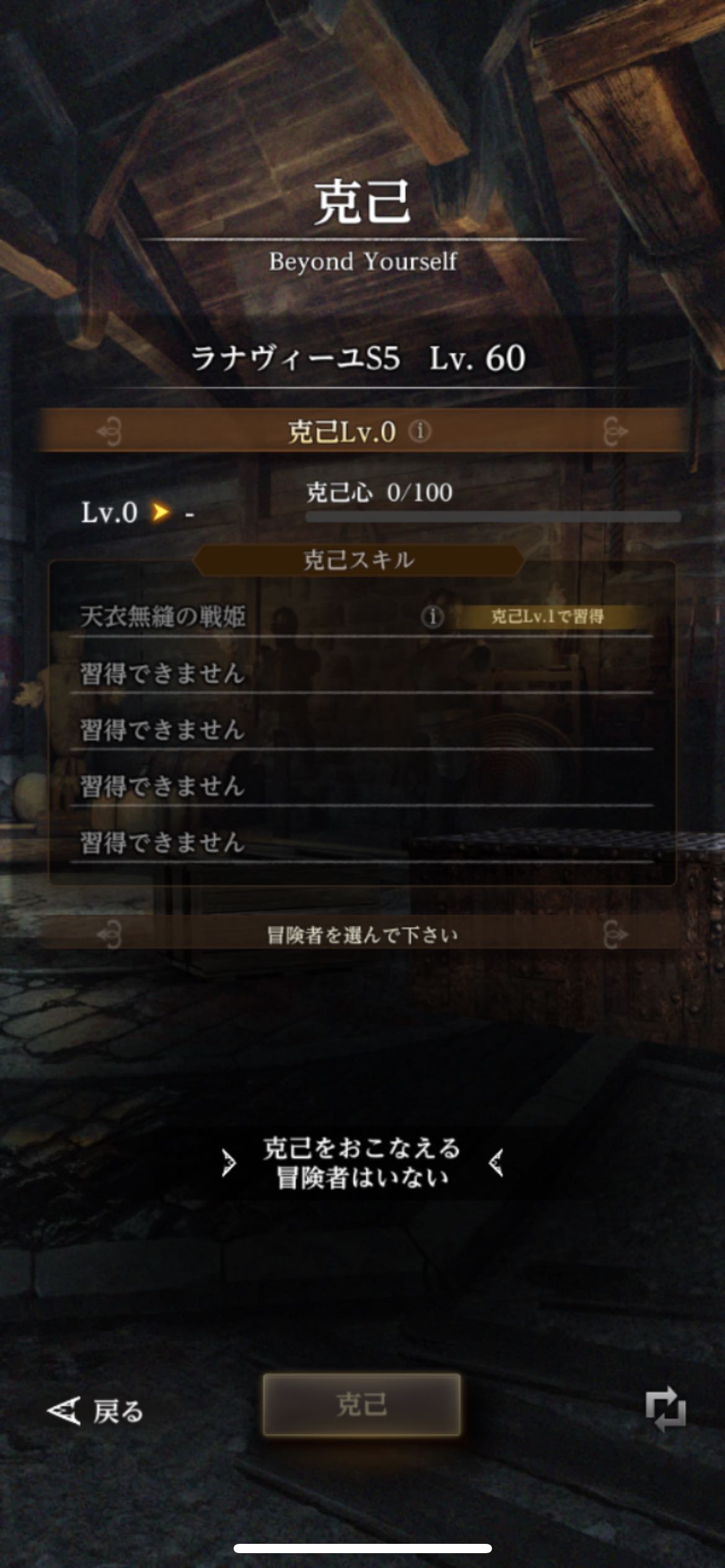Viewport: 725px width, 1568px height.
Task: Tap the right arrow on 克己Lv.0 bar
Action: click(615, 431)
